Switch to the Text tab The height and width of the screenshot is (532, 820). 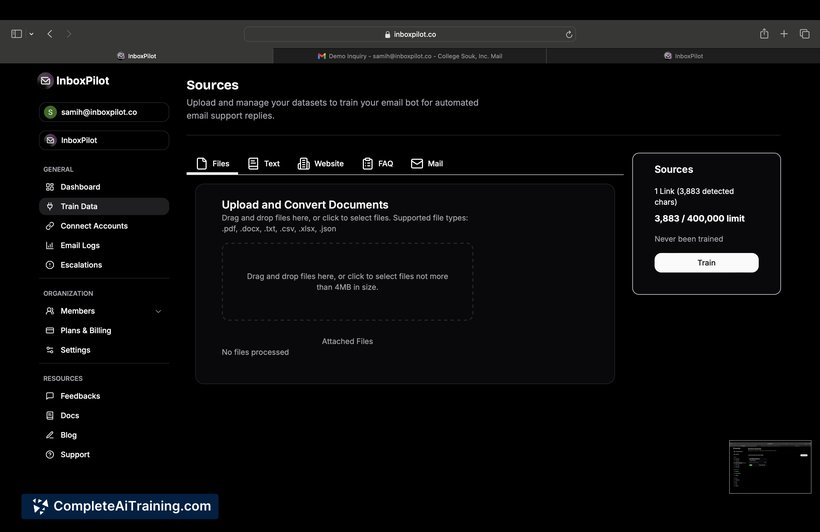click(264, 164)
